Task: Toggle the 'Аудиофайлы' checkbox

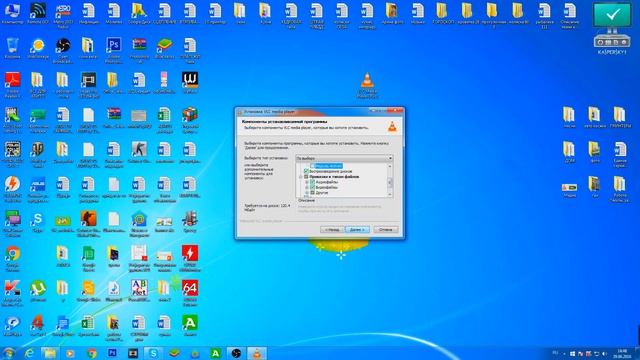Action: point(313,182)
